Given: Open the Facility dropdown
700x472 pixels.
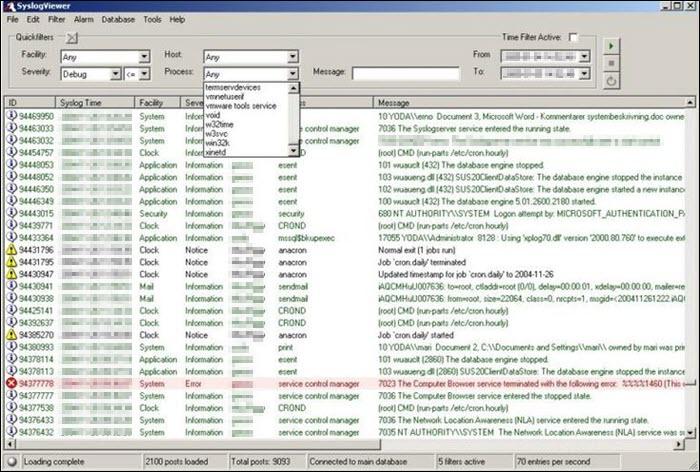Looking at the screenshot, I should tap(144, 57).
